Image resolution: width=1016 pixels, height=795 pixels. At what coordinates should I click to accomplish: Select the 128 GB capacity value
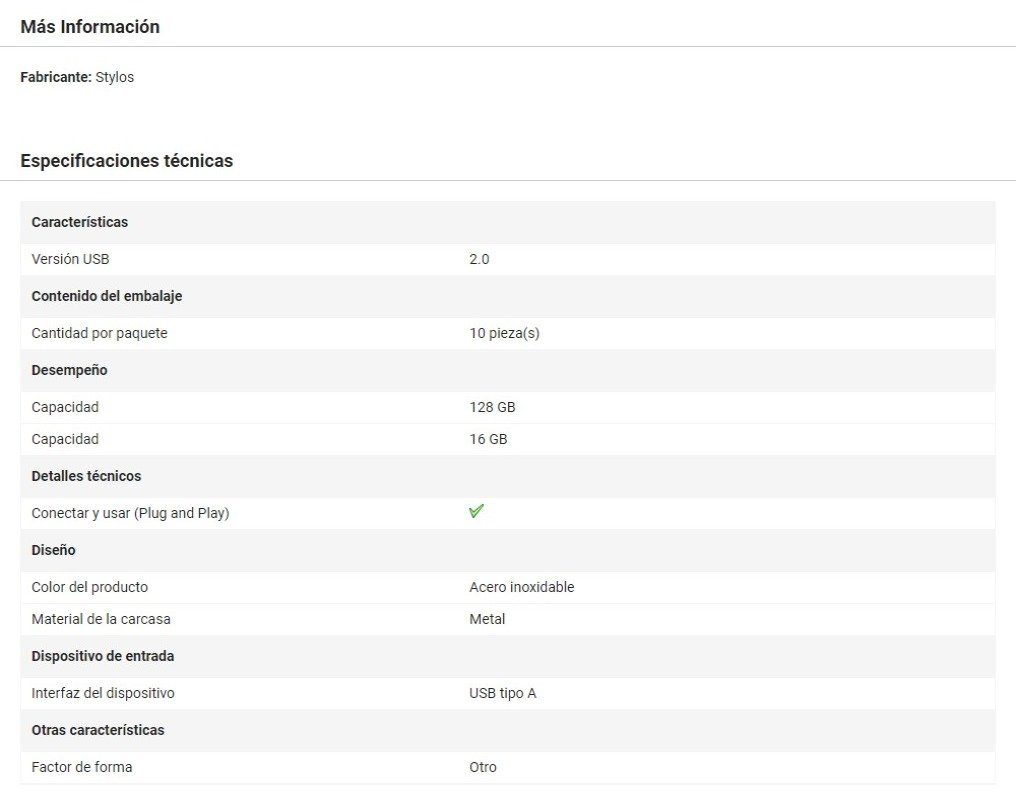click(492, 407)
